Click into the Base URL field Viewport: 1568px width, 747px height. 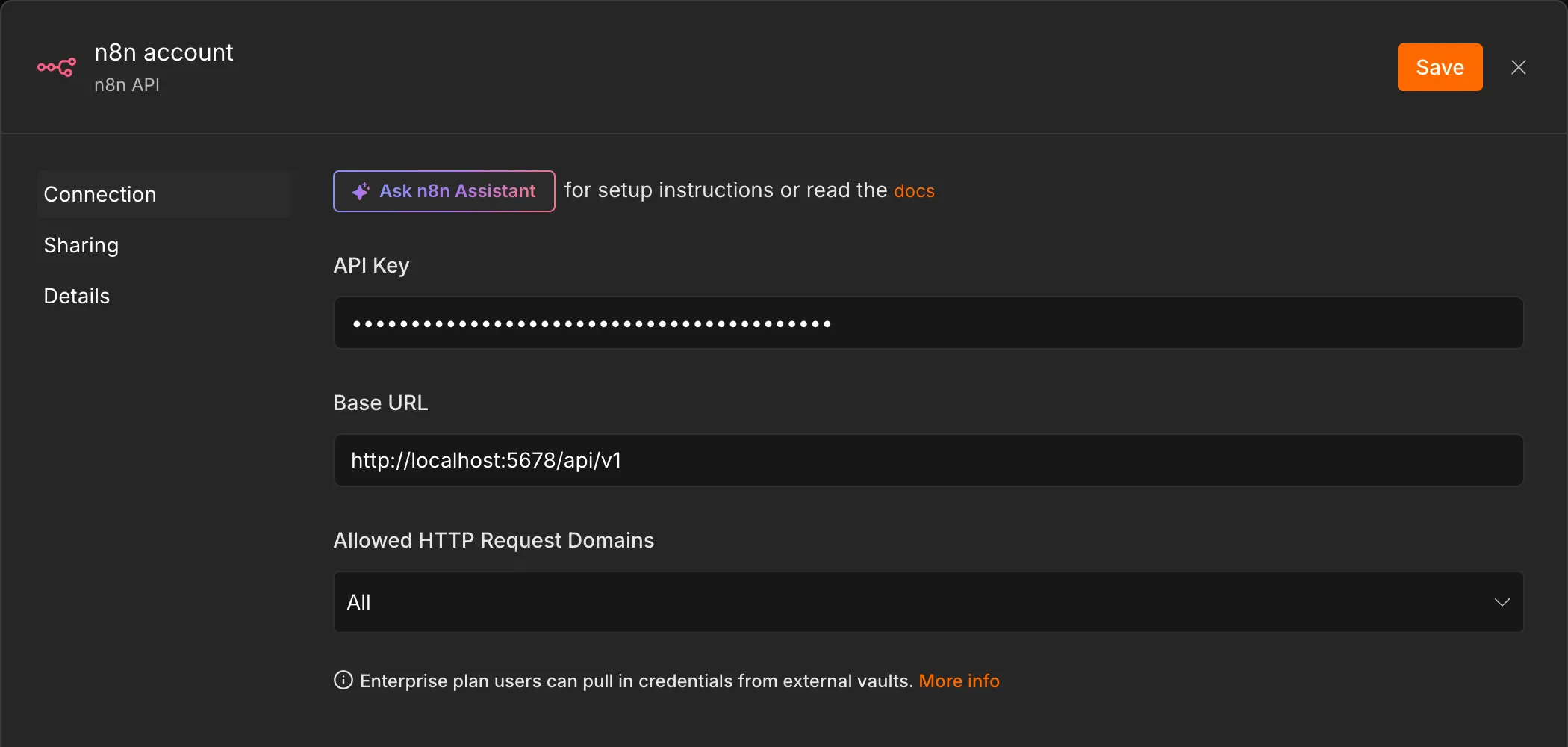[x=928, y=460]
